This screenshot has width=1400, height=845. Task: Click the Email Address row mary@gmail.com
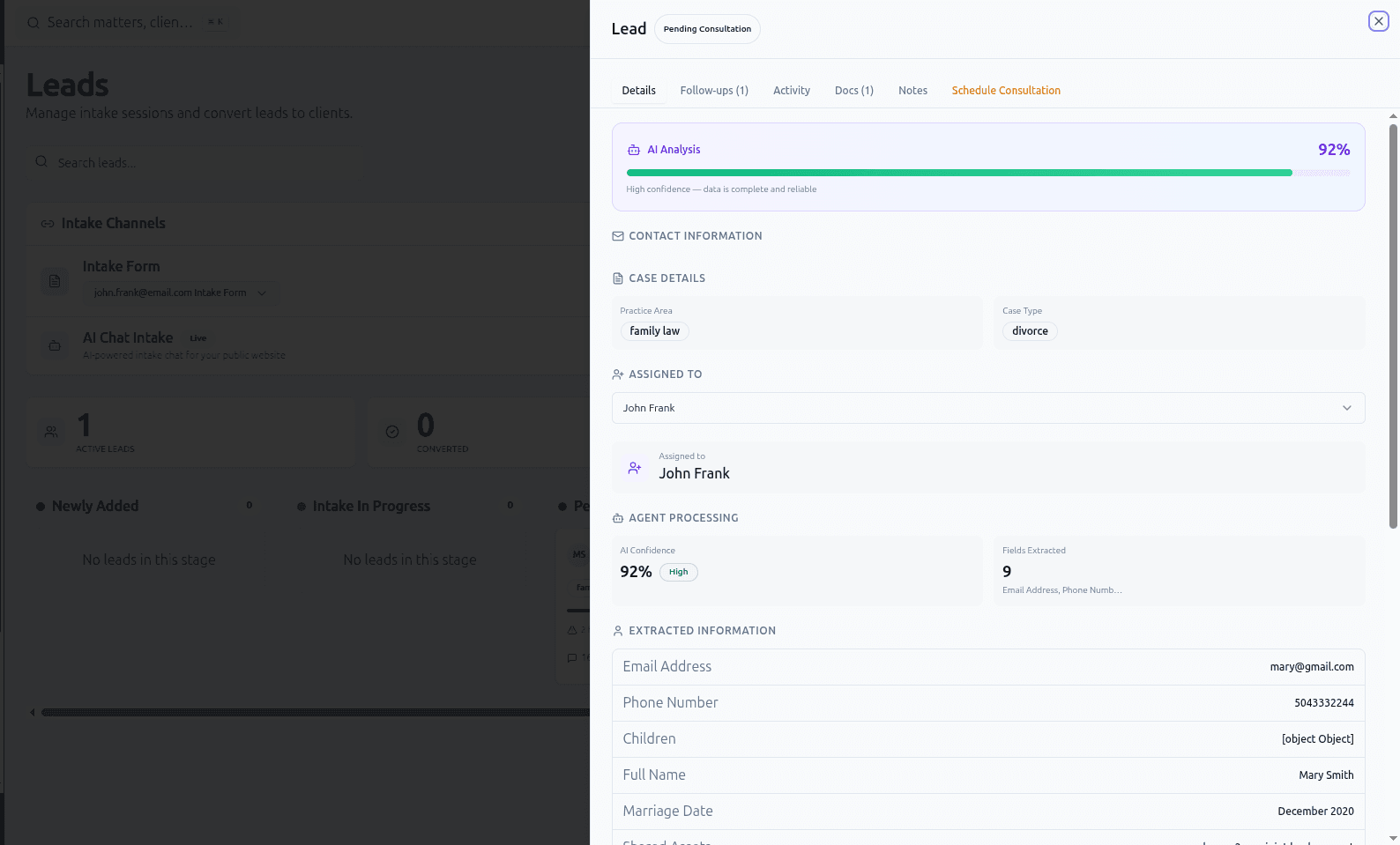click(988, 667)
